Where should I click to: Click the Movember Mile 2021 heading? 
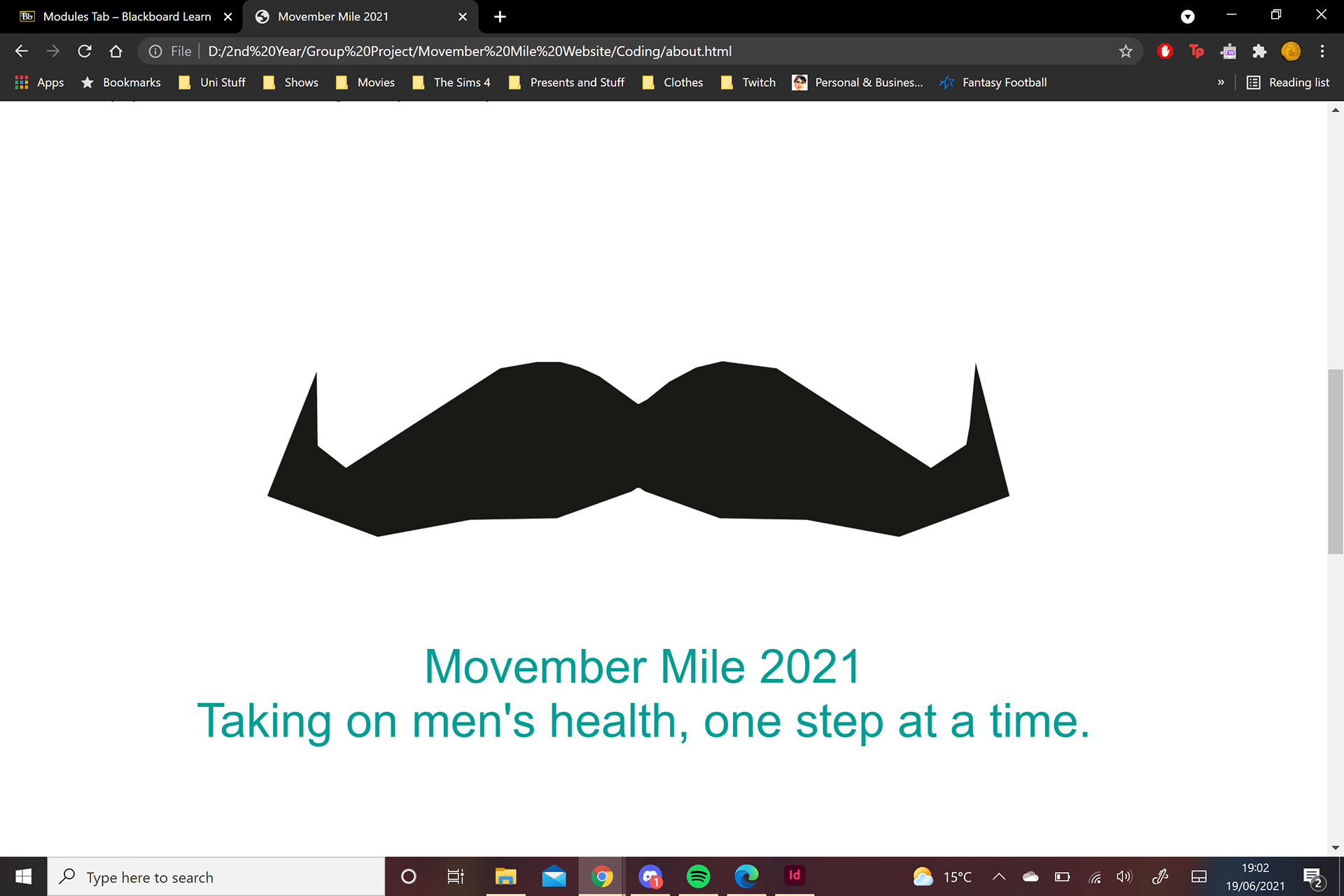coord(643,666)
